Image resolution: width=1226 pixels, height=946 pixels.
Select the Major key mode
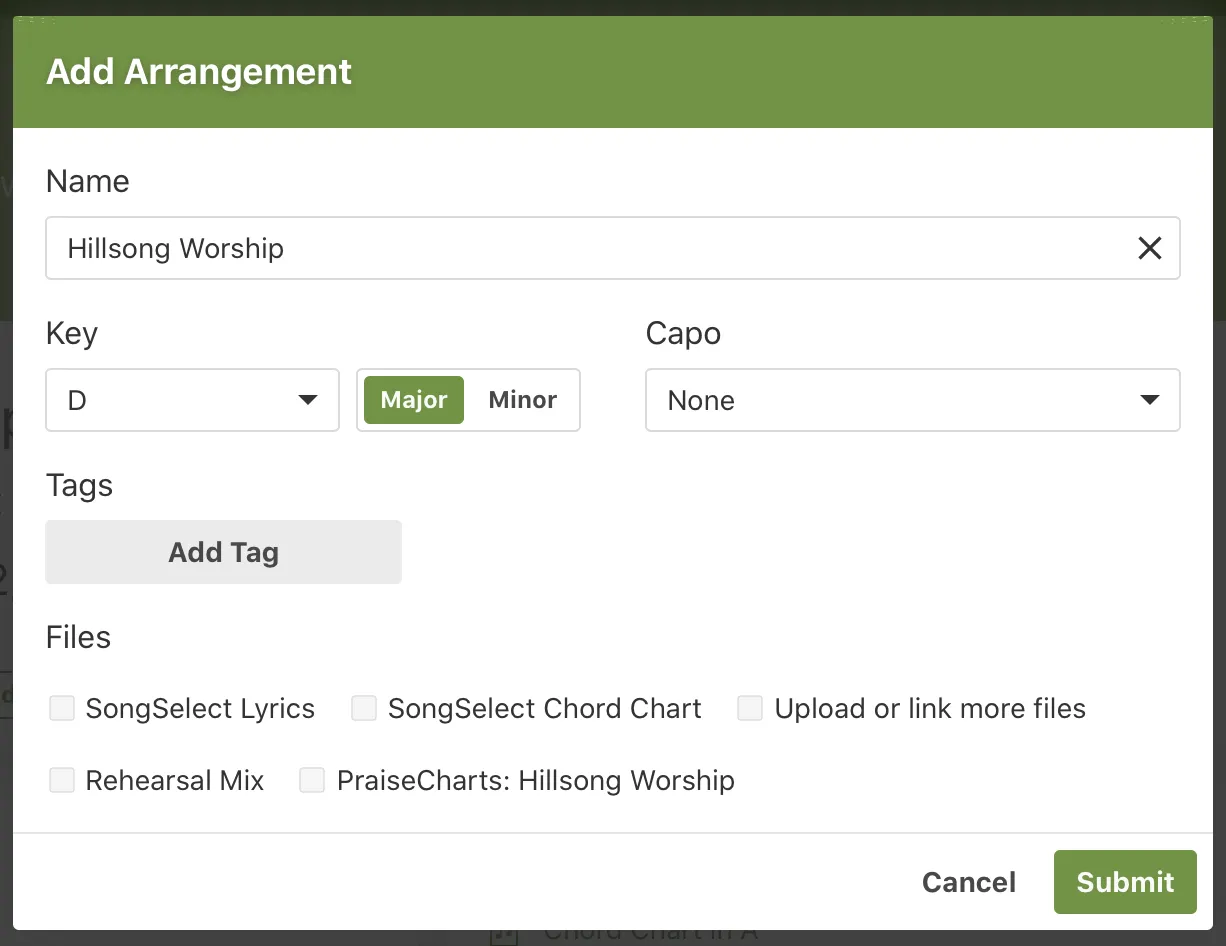point(414,400)
